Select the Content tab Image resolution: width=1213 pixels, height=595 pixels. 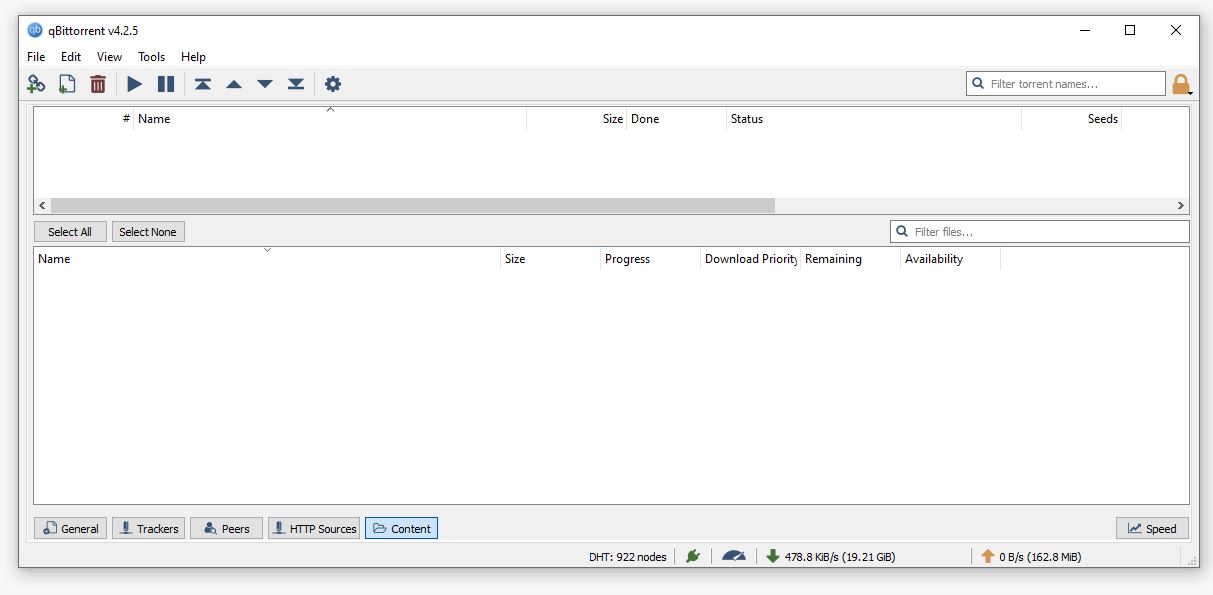(x=401, y=528)
